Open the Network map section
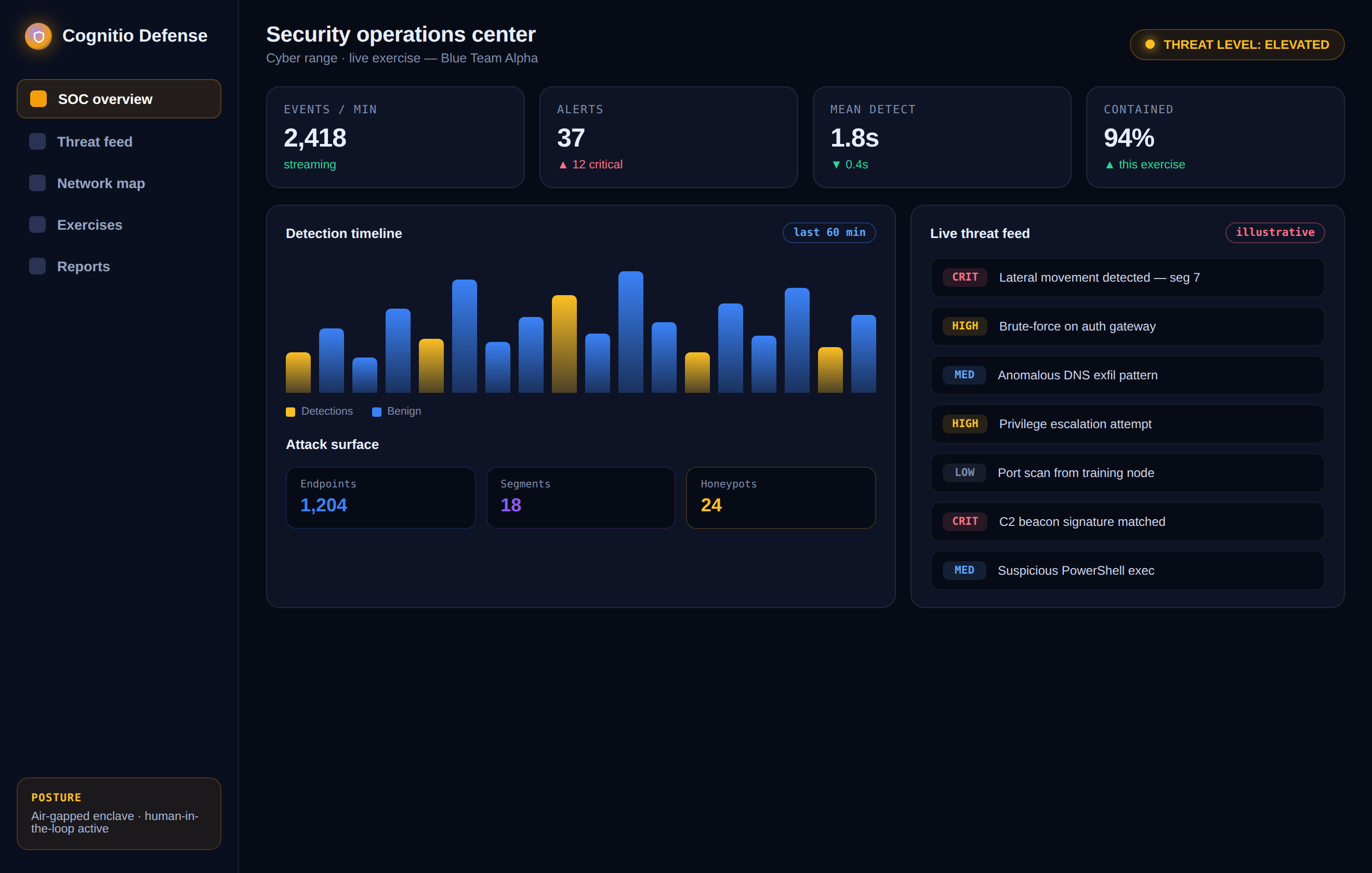Screen dimensions: 1372x873 pyautogui.click(x=118, y=183)
